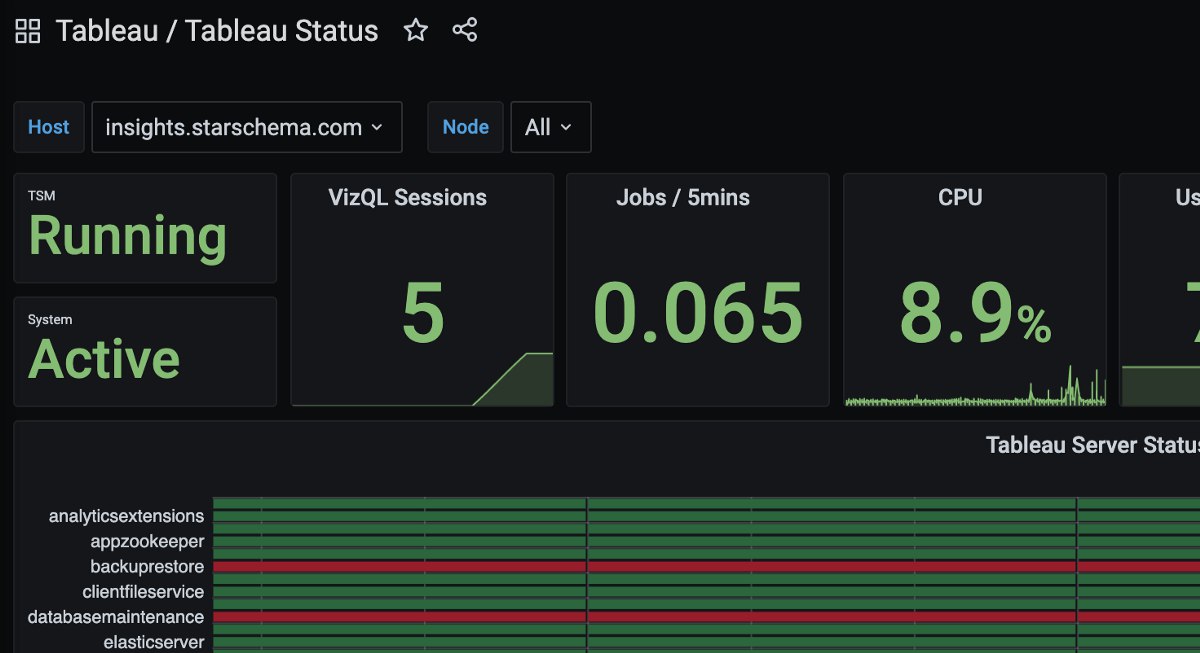Click the CPU sparkline graph

click(x=975, y=385)
